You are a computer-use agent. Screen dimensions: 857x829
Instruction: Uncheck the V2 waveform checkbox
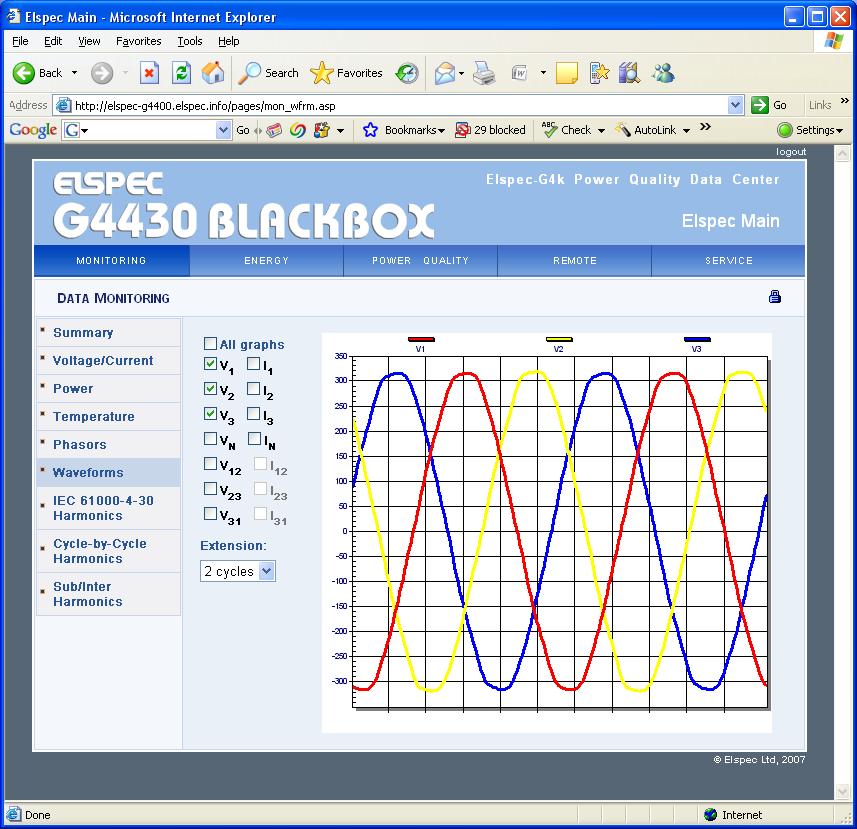(210, 389)
